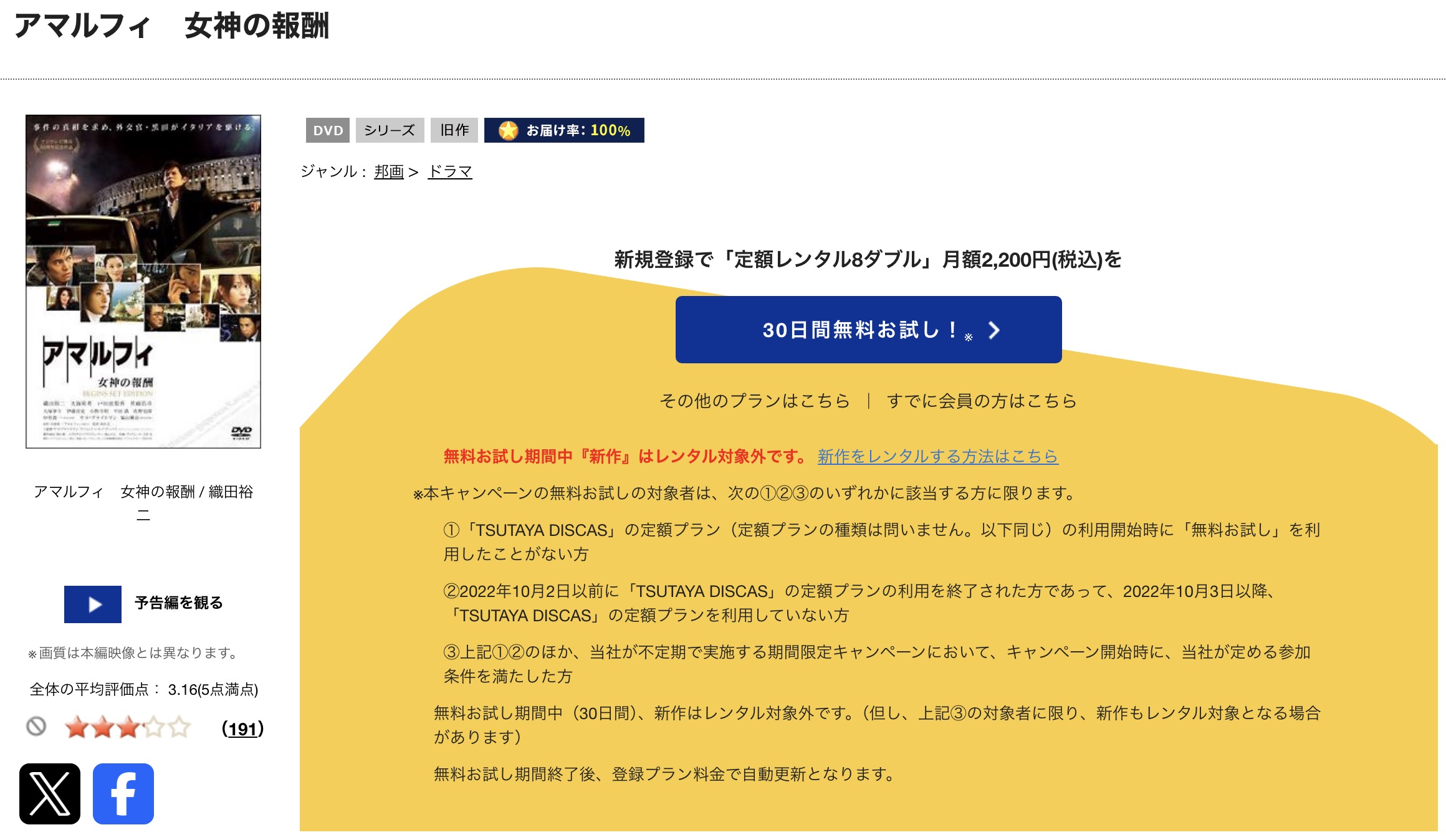
Task: Play the trailer blue play button
Action: click(x=93, y=604)
